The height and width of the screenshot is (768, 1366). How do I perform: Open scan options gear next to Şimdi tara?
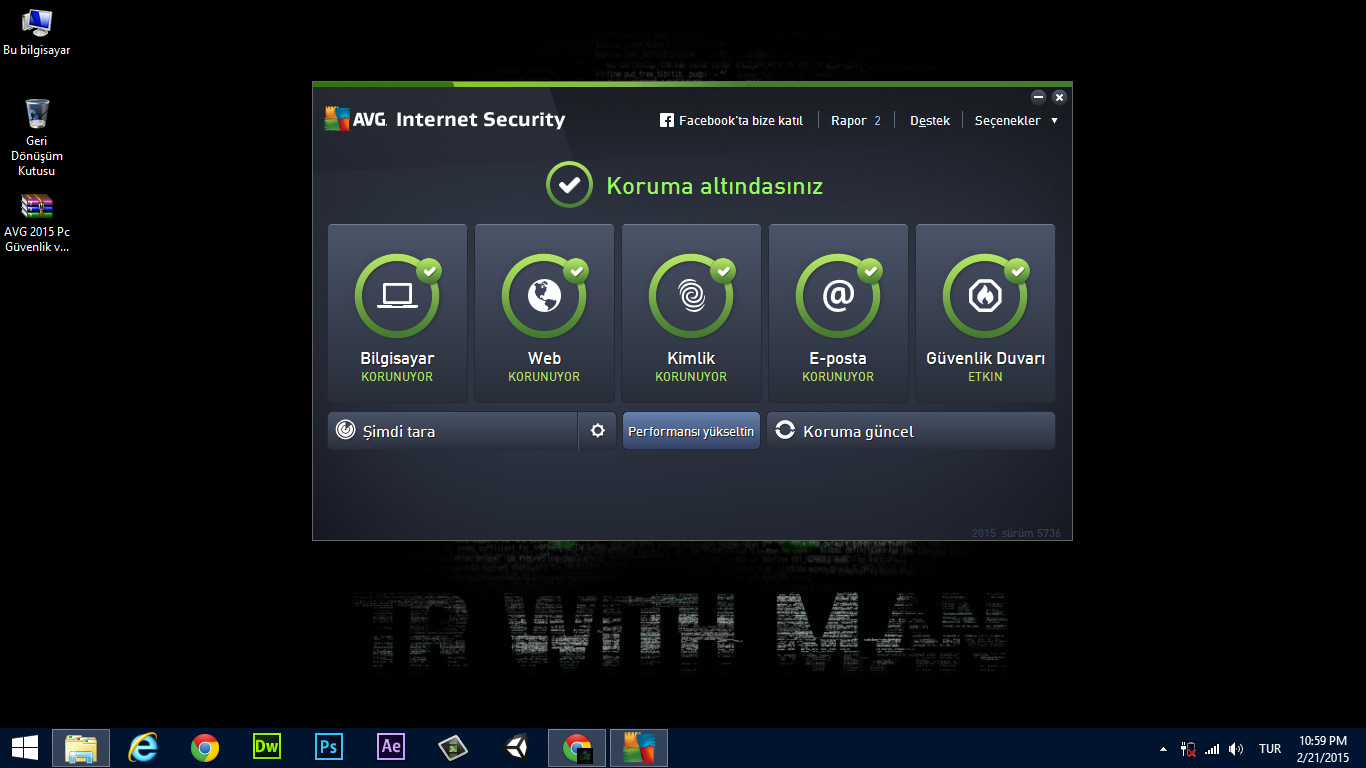tap(598, 431)
